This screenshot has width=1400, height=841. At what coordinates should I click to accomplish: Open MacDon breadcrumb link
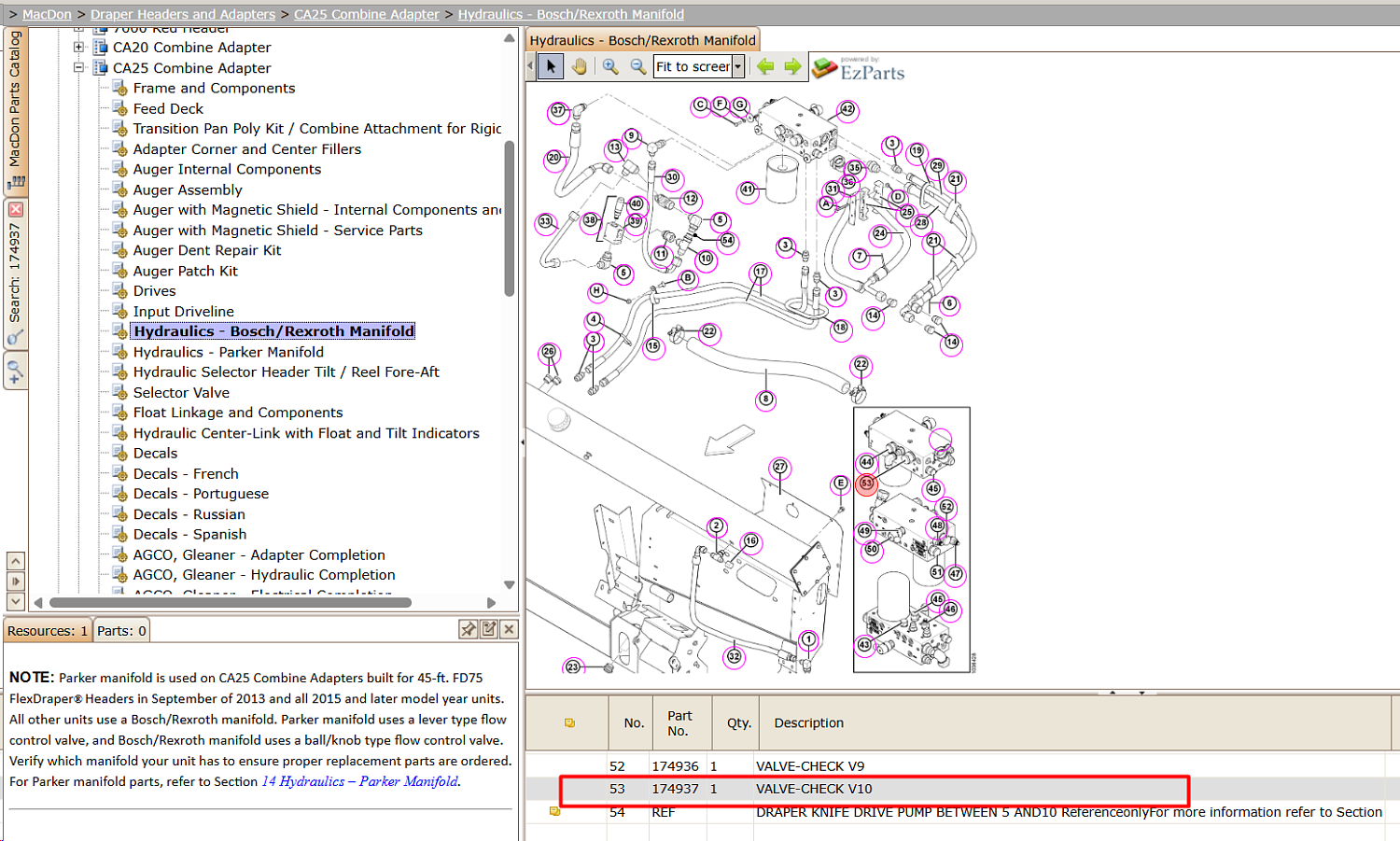click(47, 14)
